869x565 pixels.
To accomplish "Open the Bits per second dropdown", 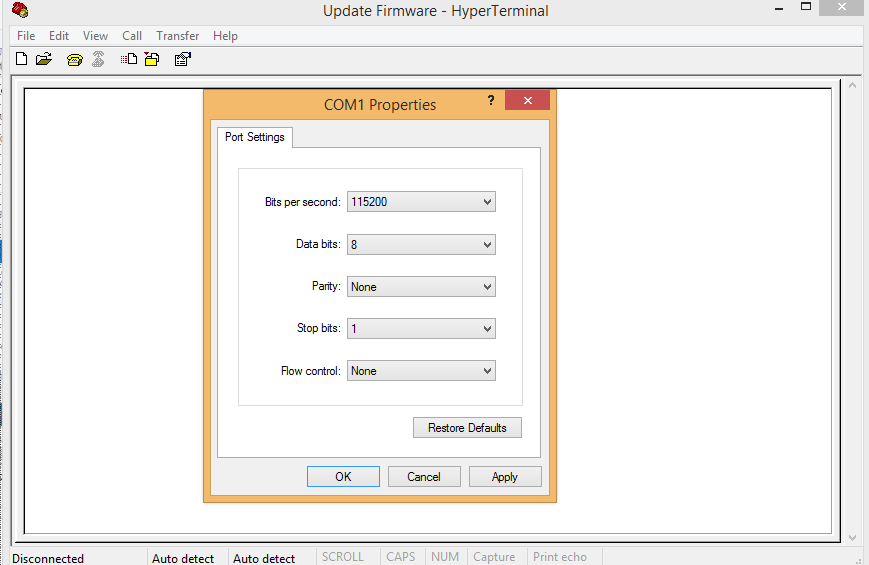I will pos(421,202).
